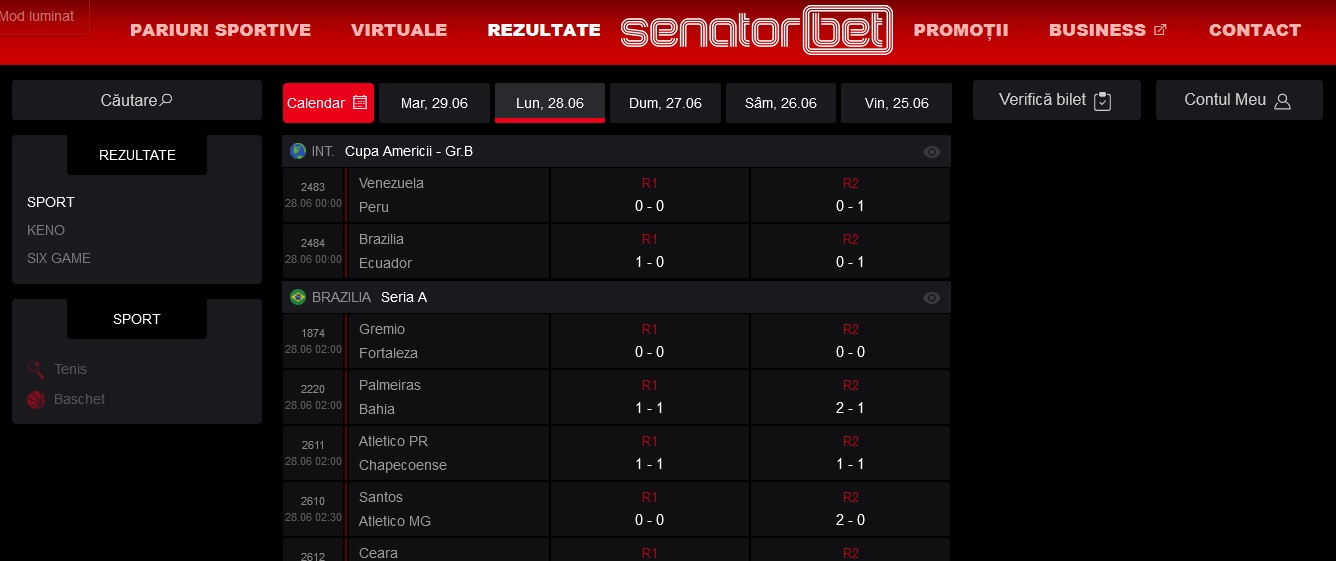Image resolution: width=1336 pixels, height=561 pixels.
Task: Click the search magnifier icon in Căutare
Action: 166,100
